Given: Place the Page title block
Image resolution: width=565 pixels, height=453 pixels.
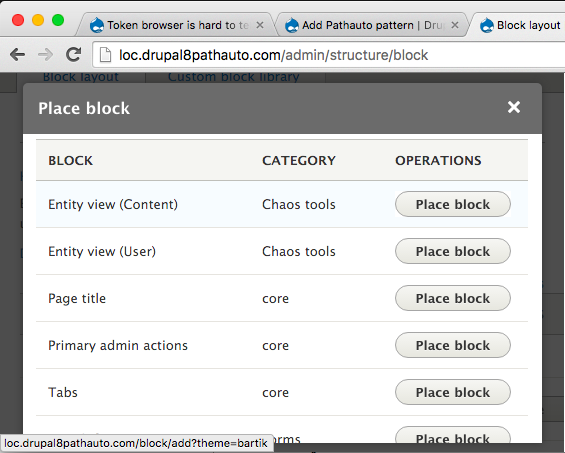Looking at the screenshot, I should click(453, 298).
